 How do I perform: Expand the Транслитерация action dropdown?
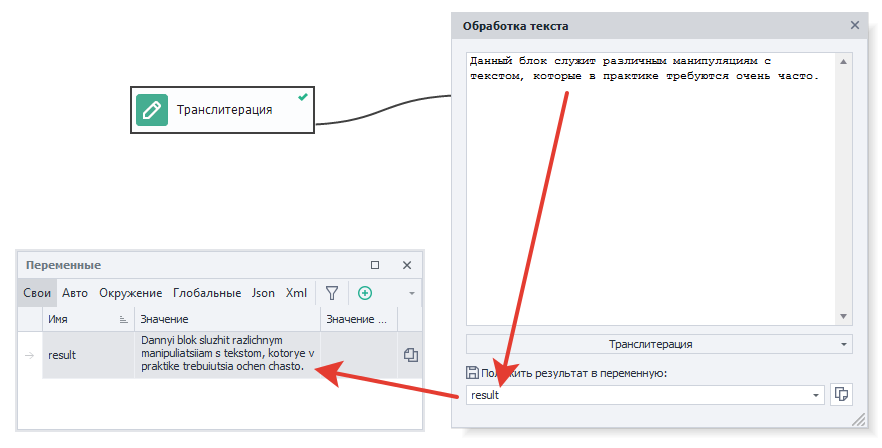tap(846, 344)
